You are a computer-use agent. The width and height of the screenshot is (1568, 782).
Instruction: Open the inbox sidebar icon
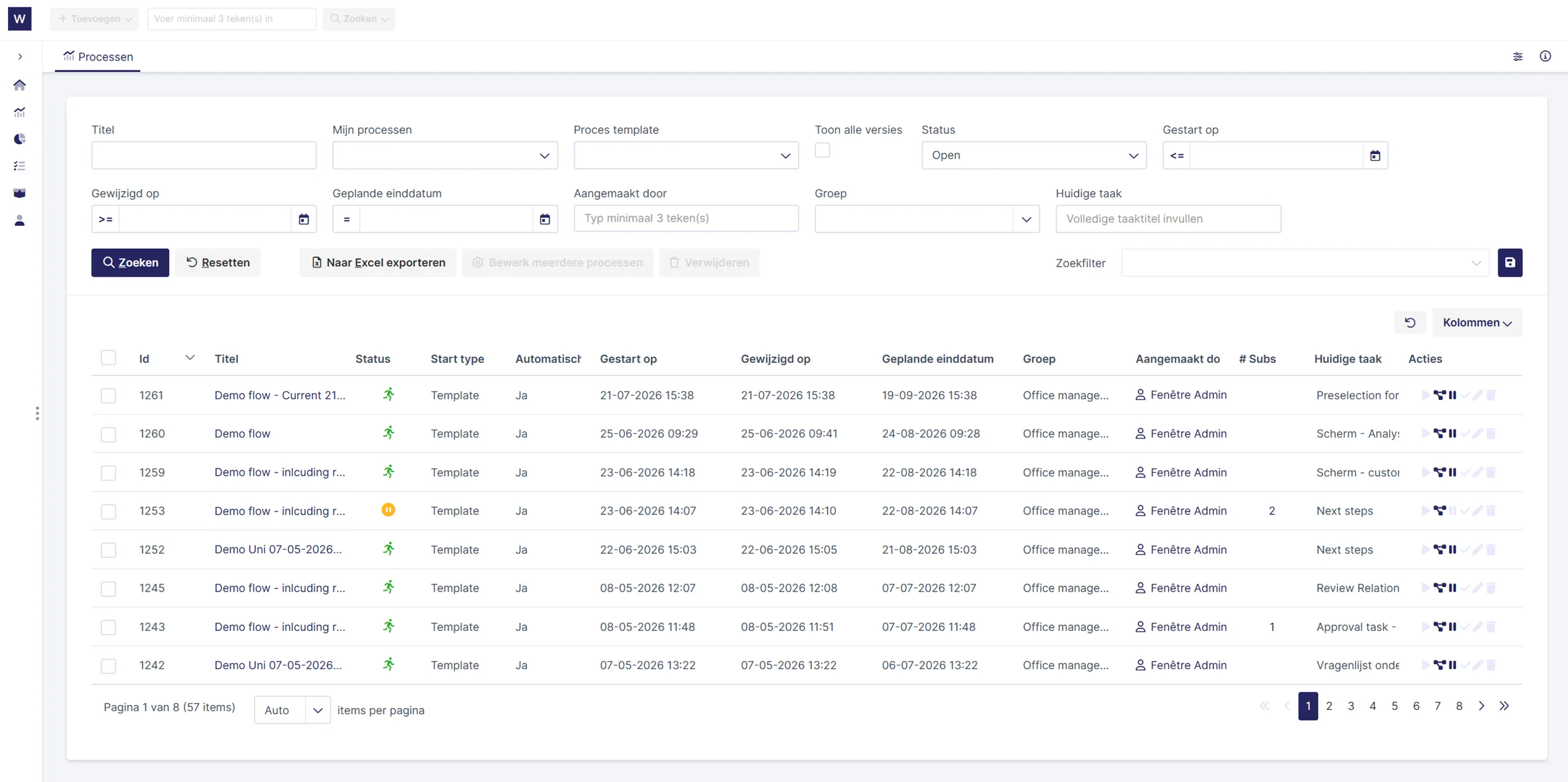(x=20, y=193)
